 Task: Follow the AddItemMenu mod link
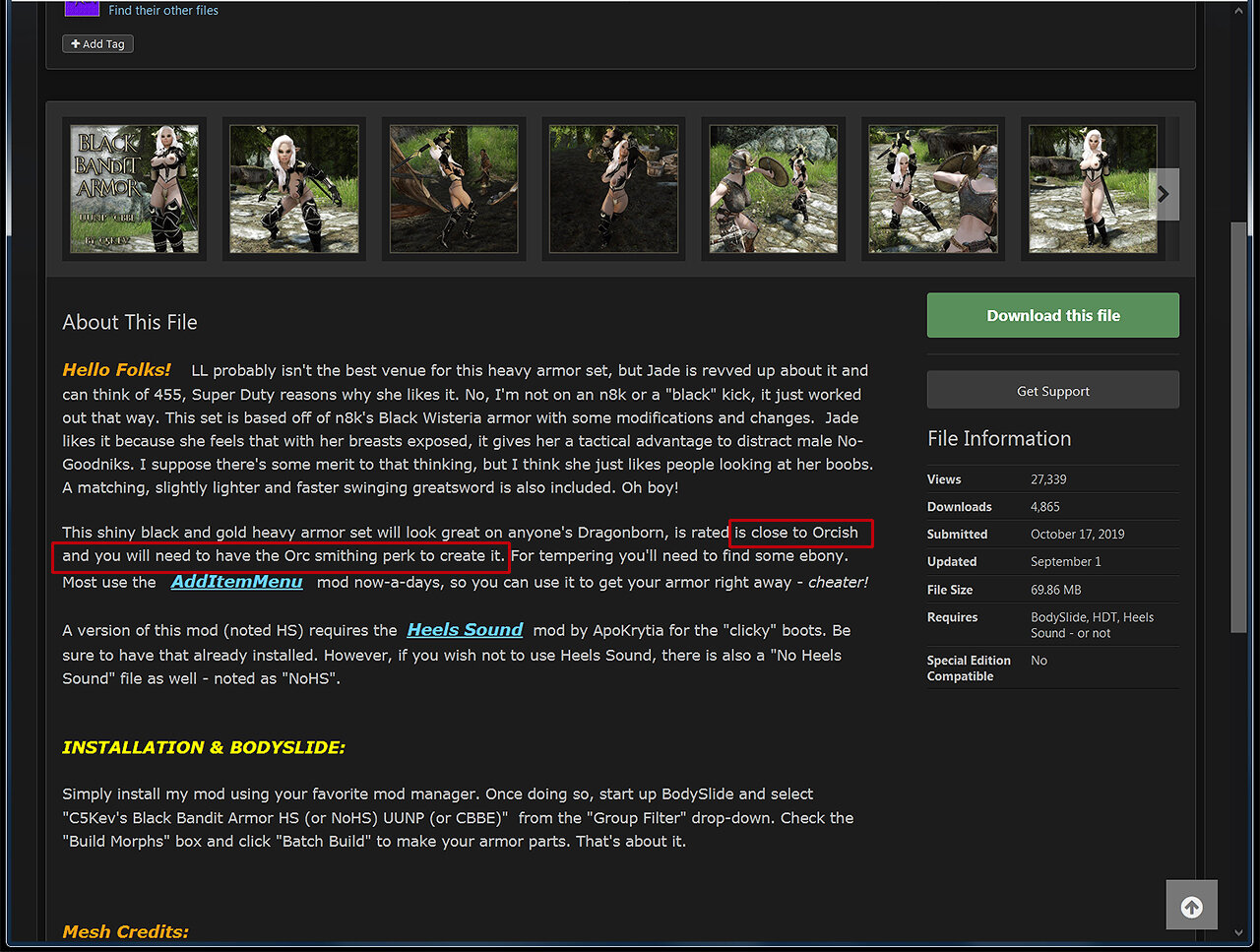point(236,581)
